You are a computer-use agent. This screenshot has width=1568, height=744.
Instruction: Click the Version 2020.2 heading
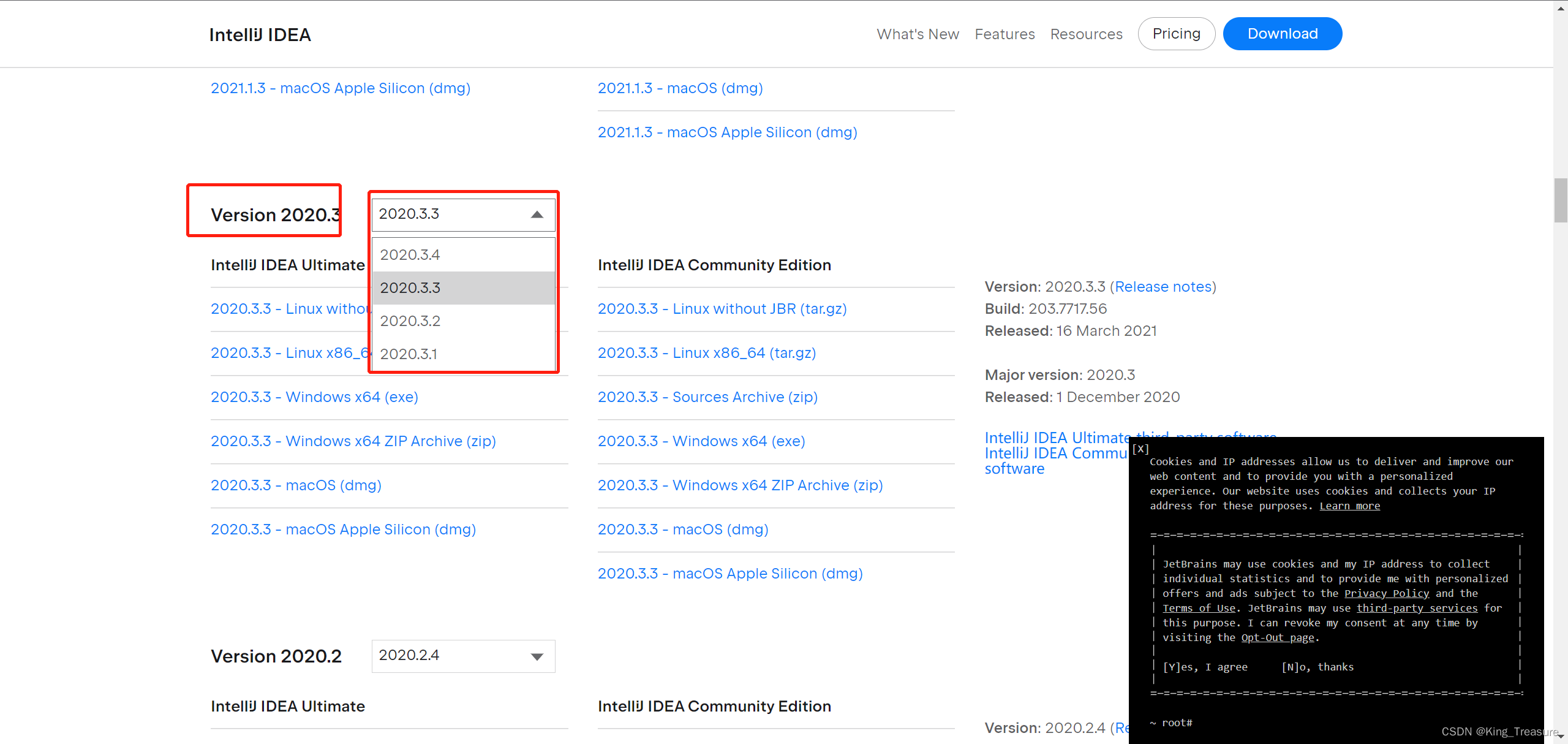[276, 656]
